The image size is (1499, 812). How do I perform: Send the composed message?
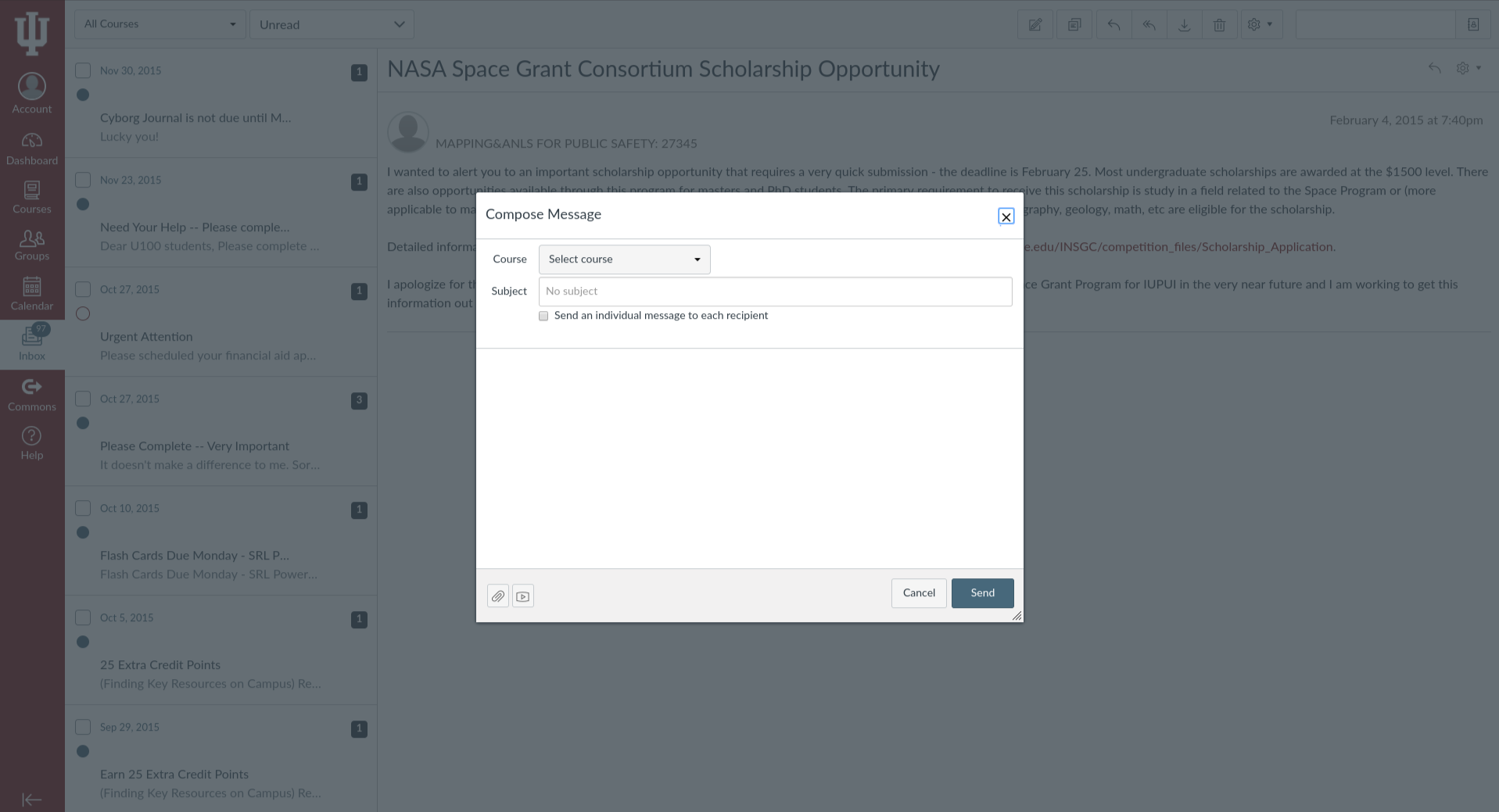click(x=982, y=593)
